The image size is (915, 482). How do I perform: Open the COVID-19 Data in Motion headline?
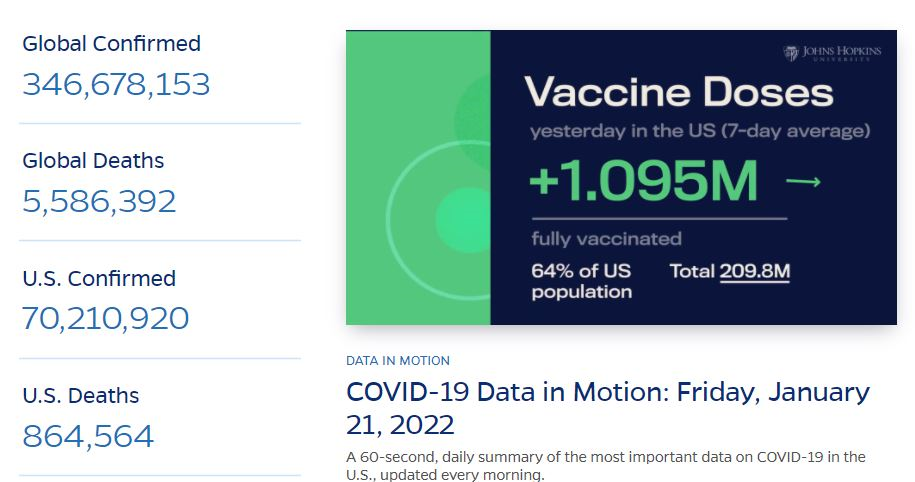tap(608, 407)
